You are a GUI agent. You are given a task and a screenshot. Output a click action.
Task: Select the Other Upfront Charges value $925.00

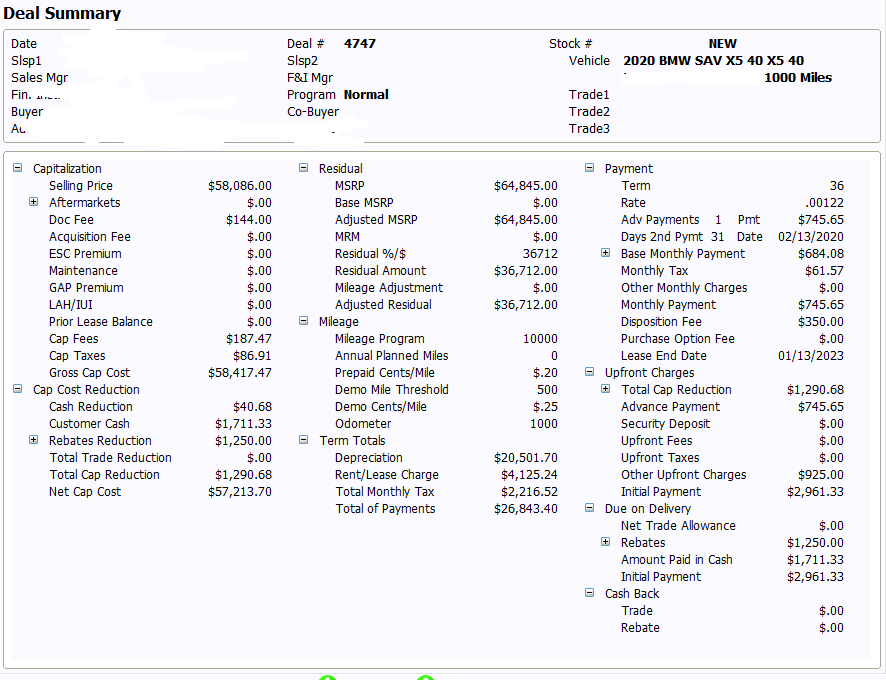tap(821, 475)
